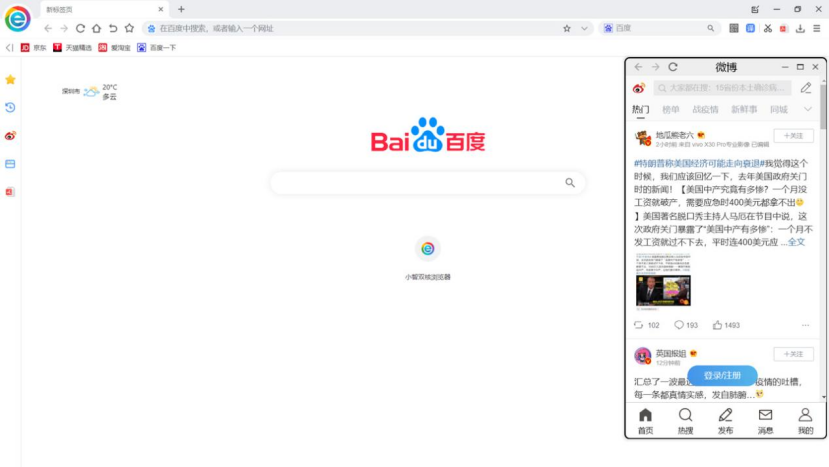Click the Baidu search magnifier
This screenshot has height=467, width=829.
[x=570, y=183]
